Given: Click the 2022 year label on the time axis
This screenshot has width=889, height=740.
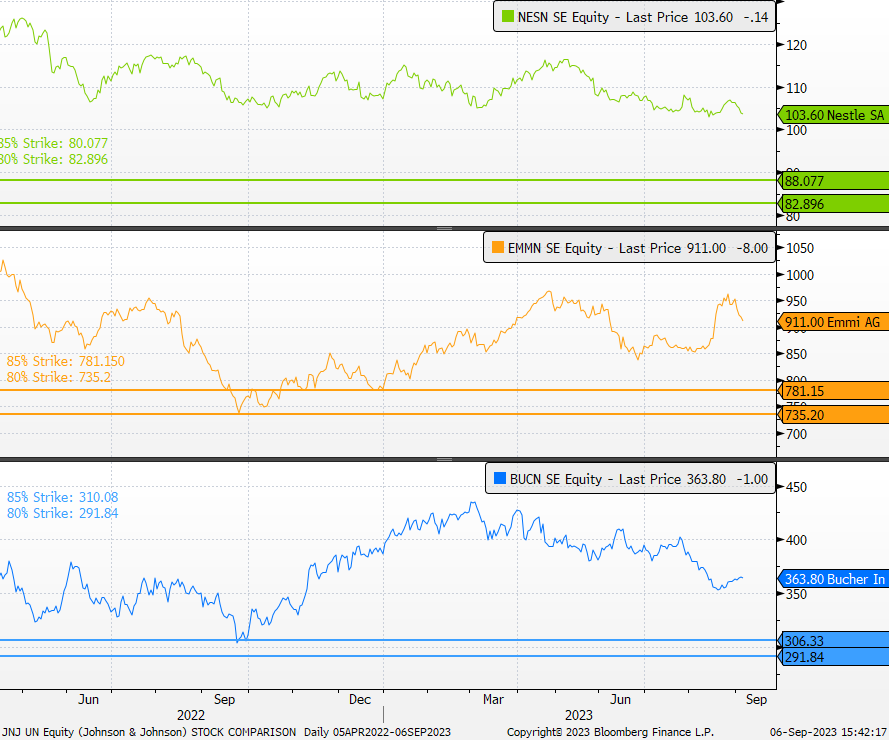Looking at the screenshot, I should coord(190,715).
